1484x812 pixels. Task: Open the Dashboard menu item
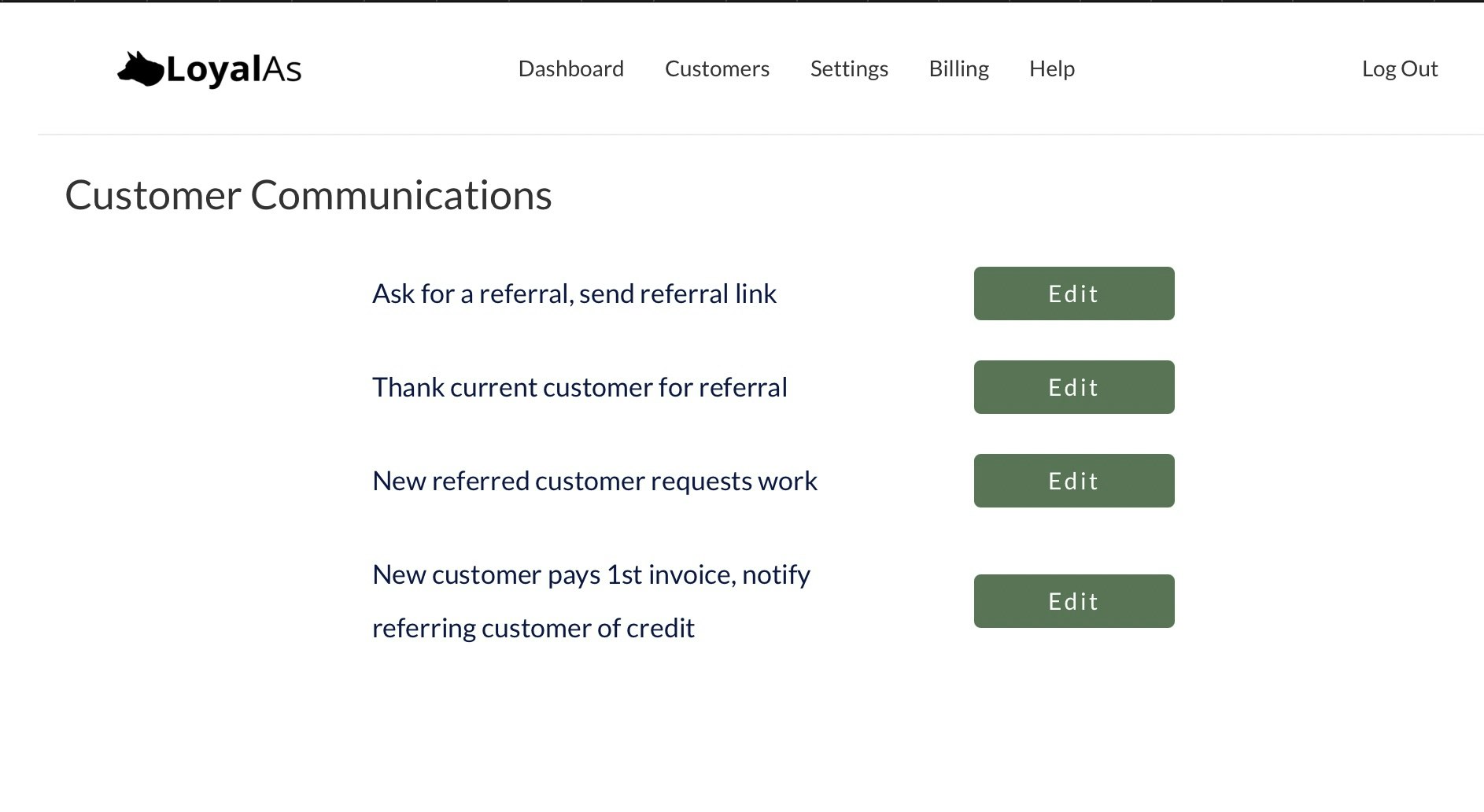570,68
